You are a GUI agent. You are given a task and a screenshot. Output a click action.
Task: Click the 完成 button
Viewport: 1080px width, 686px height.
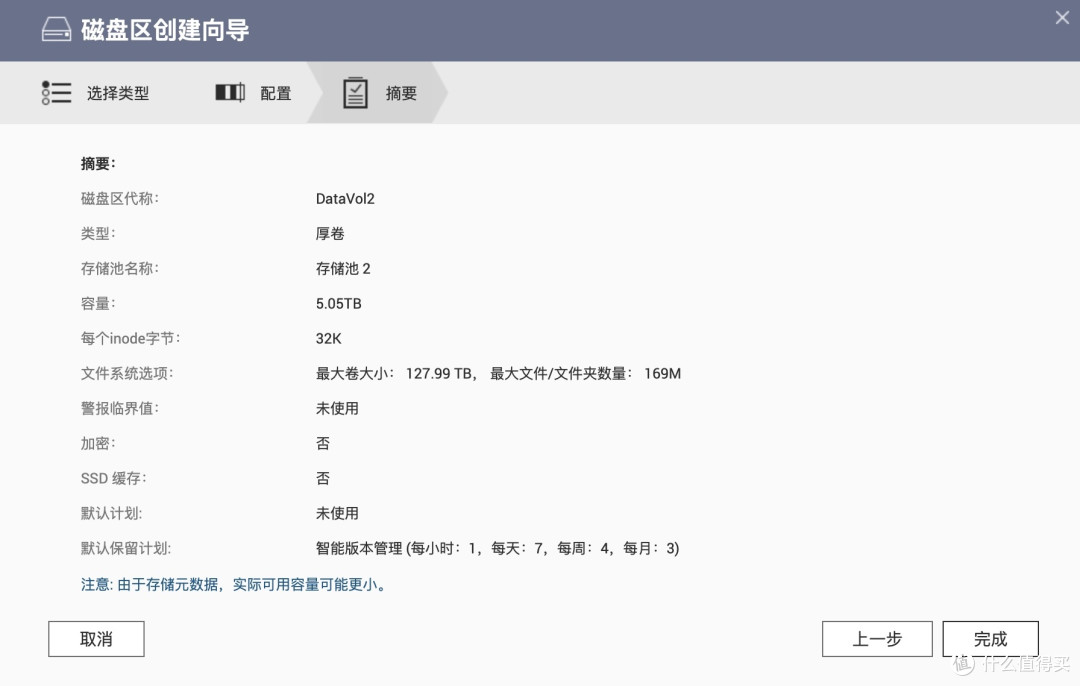coord(990,638)
